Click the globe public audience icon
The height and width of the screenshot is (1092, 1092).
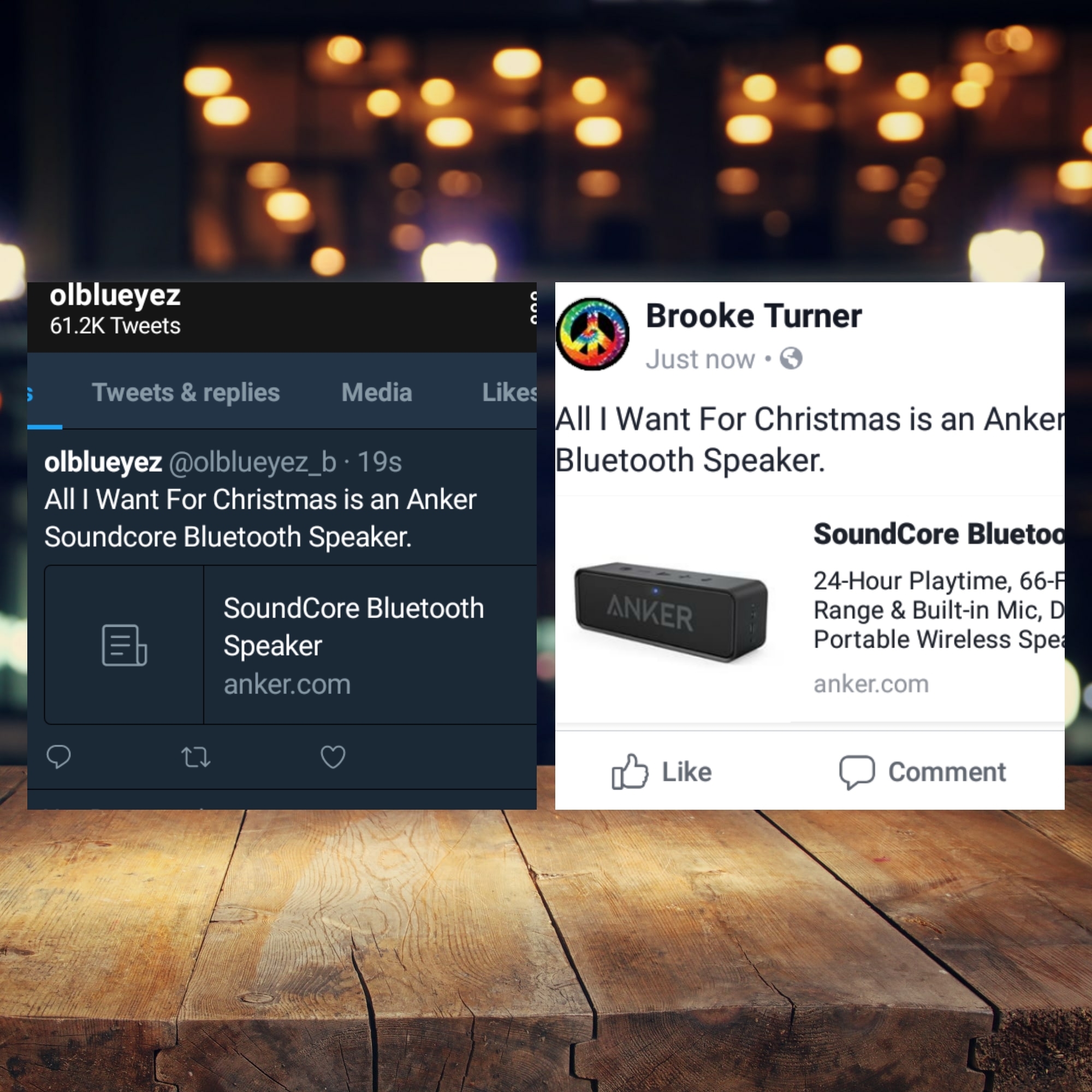point(791,358)
